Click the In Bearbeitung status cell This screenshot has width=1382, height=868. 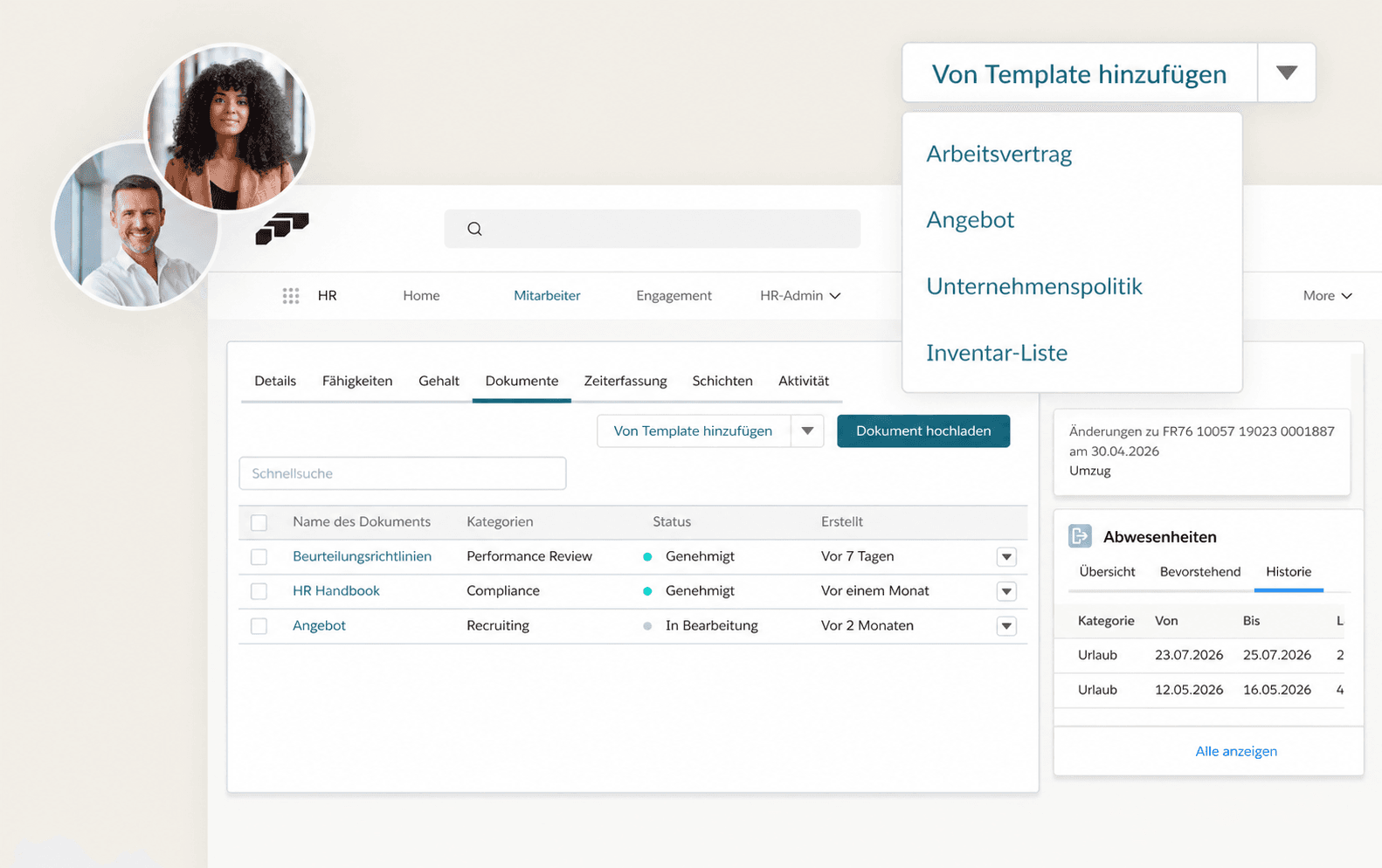[712, 626]
